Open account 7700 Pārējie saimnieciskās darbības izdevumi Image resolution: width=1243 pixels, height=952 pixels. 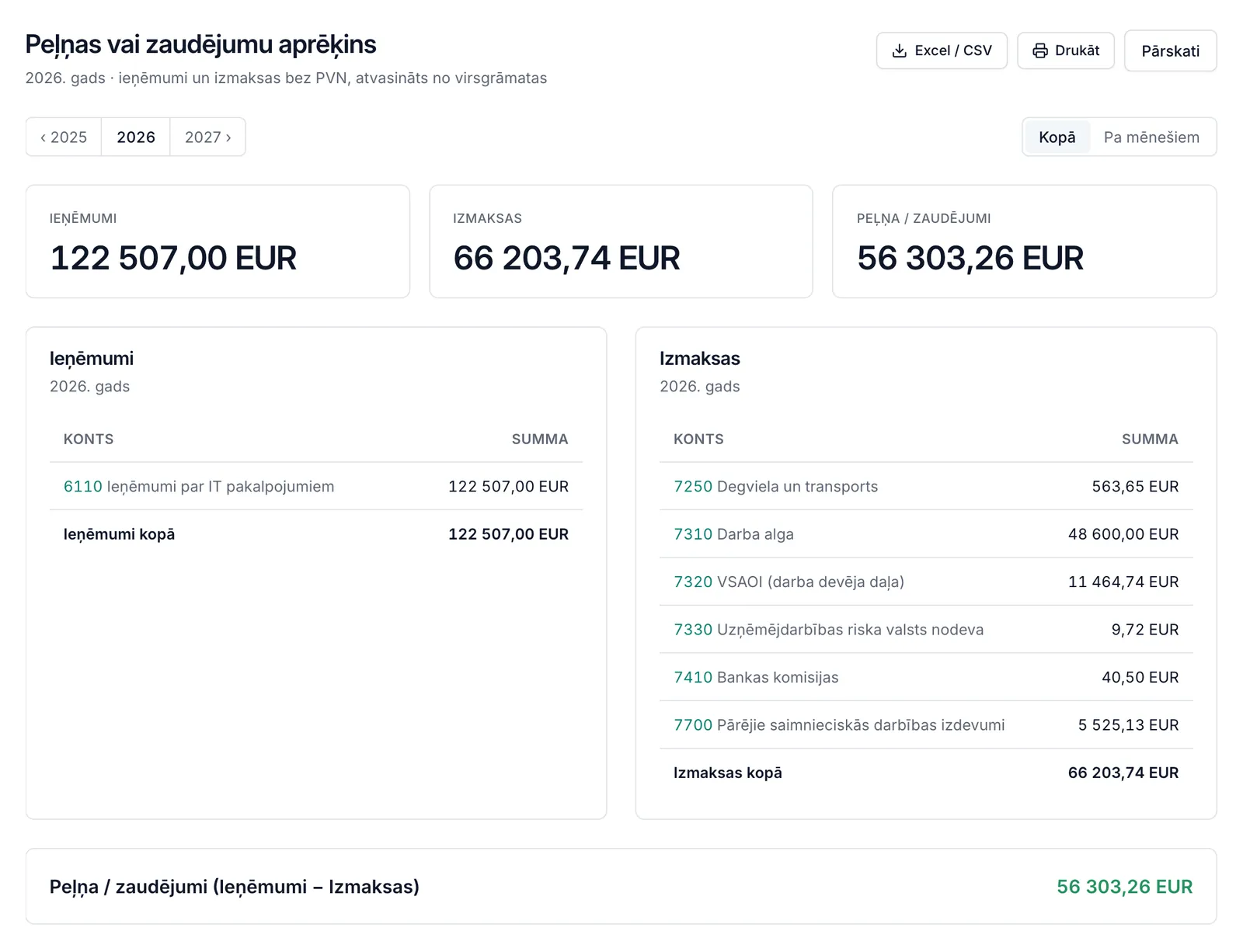click(x=839, y=725)
